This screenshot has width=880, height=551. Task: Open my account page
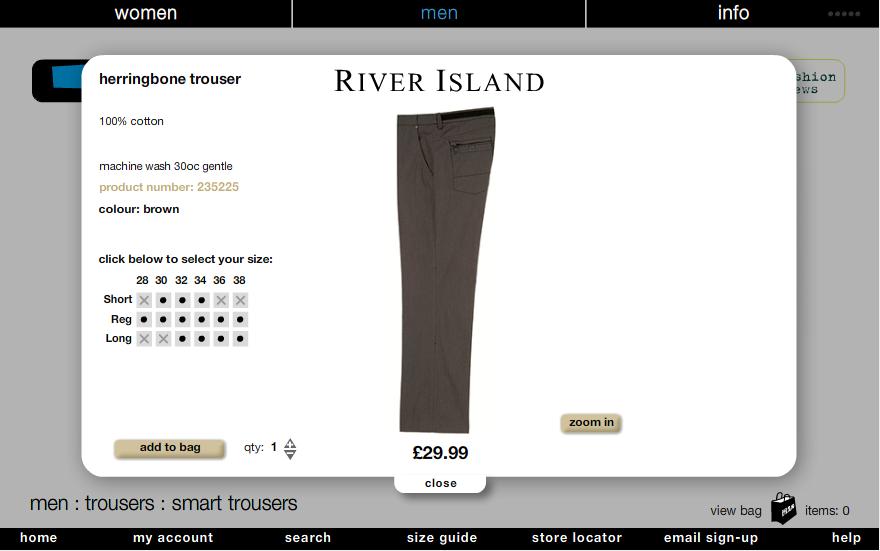click(173, 538)
